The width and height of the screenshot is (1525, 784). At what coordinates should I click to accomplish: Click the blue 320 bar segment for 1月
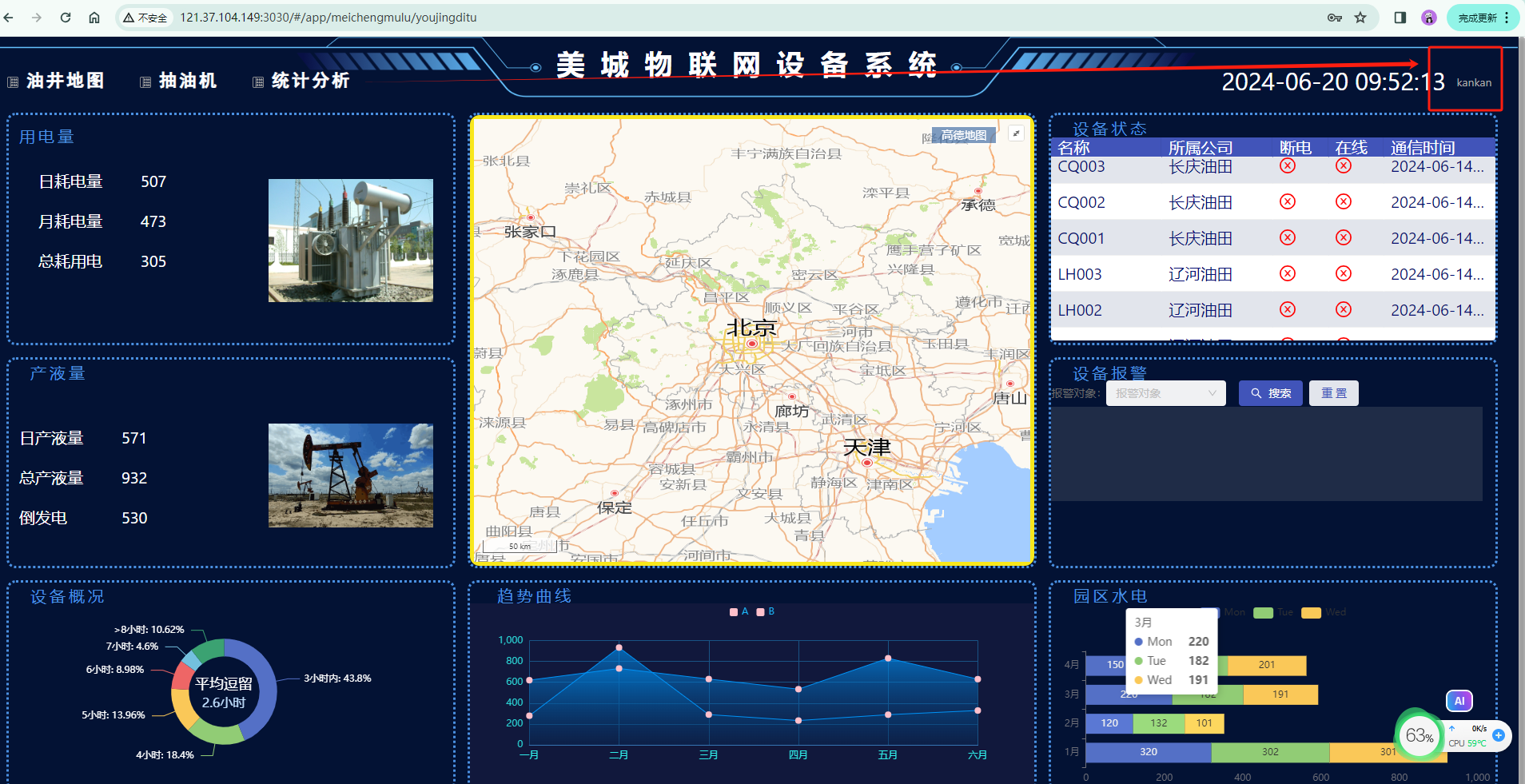(x=1149, y=751)
